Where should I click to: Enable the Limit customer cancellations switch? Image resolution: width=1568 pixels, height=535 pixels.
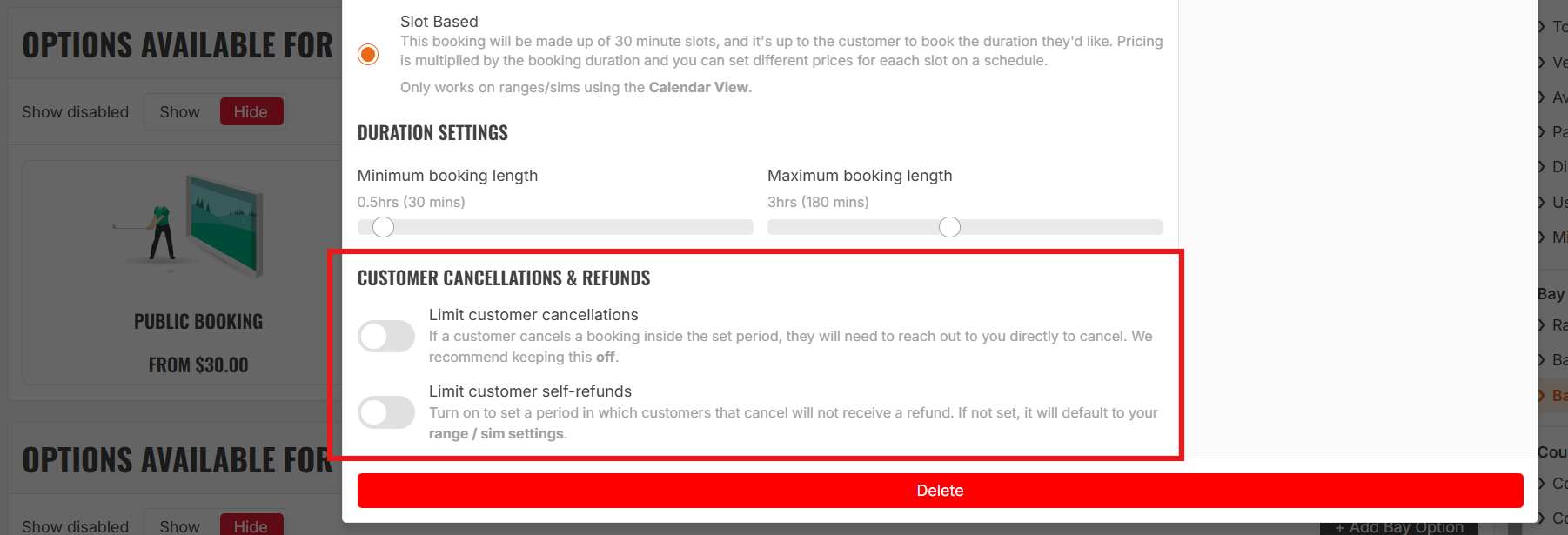point(386,336)
